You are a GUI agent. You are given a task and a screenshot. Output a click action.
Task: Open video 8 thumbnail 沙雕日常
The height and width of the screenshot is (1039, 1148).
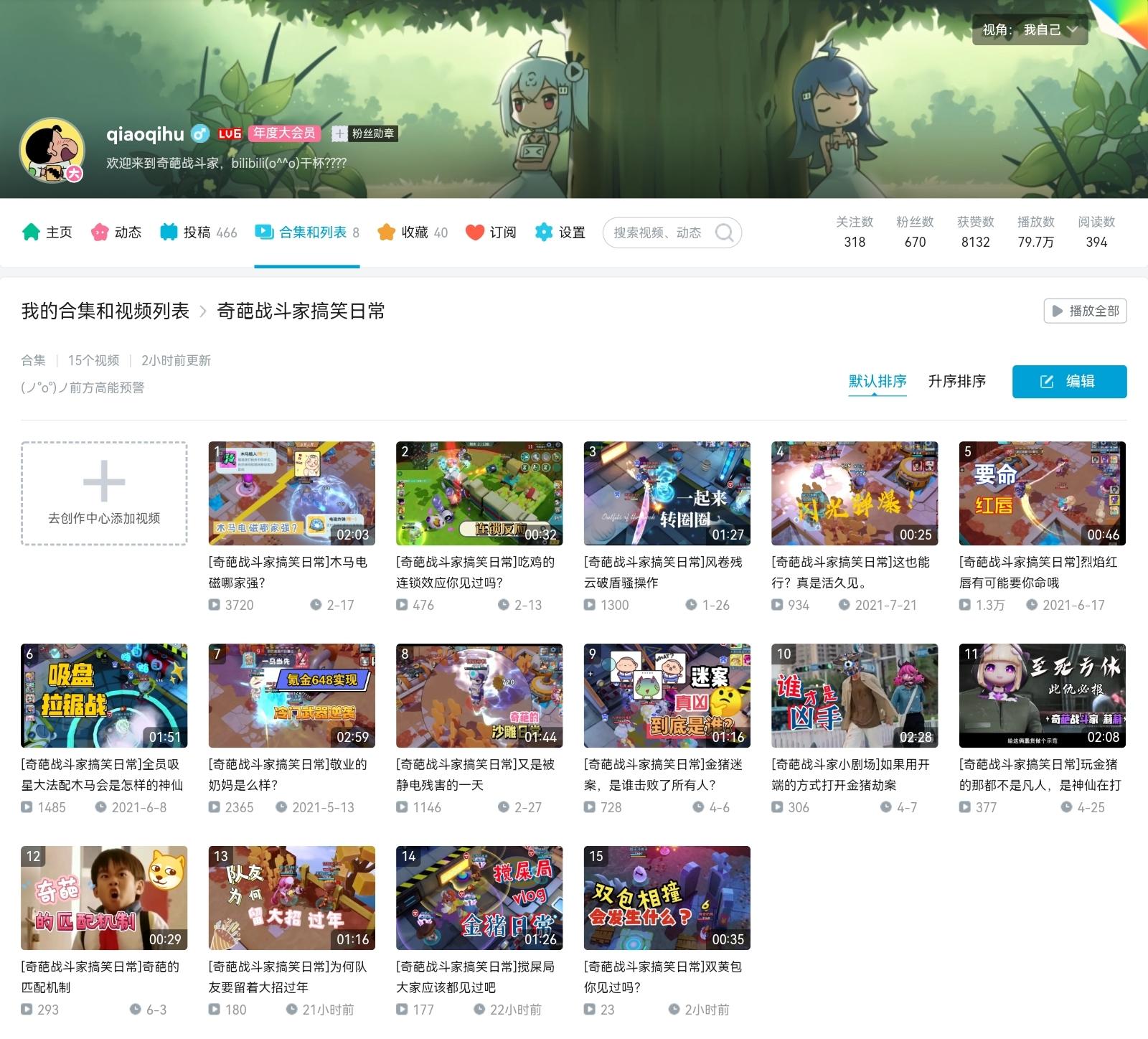[x=479, y=696]
